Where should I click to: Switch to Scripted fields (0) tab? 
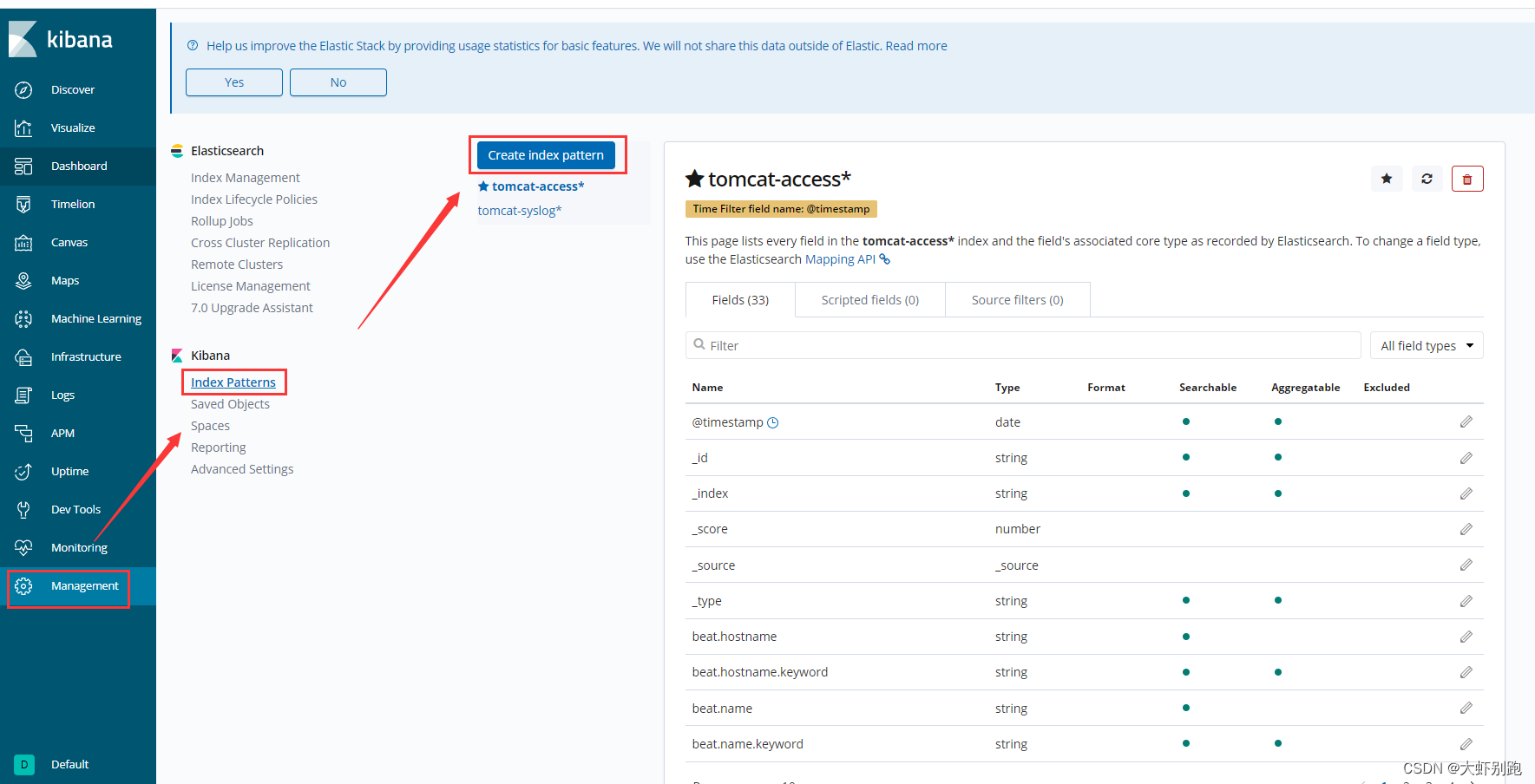point(869,300)
